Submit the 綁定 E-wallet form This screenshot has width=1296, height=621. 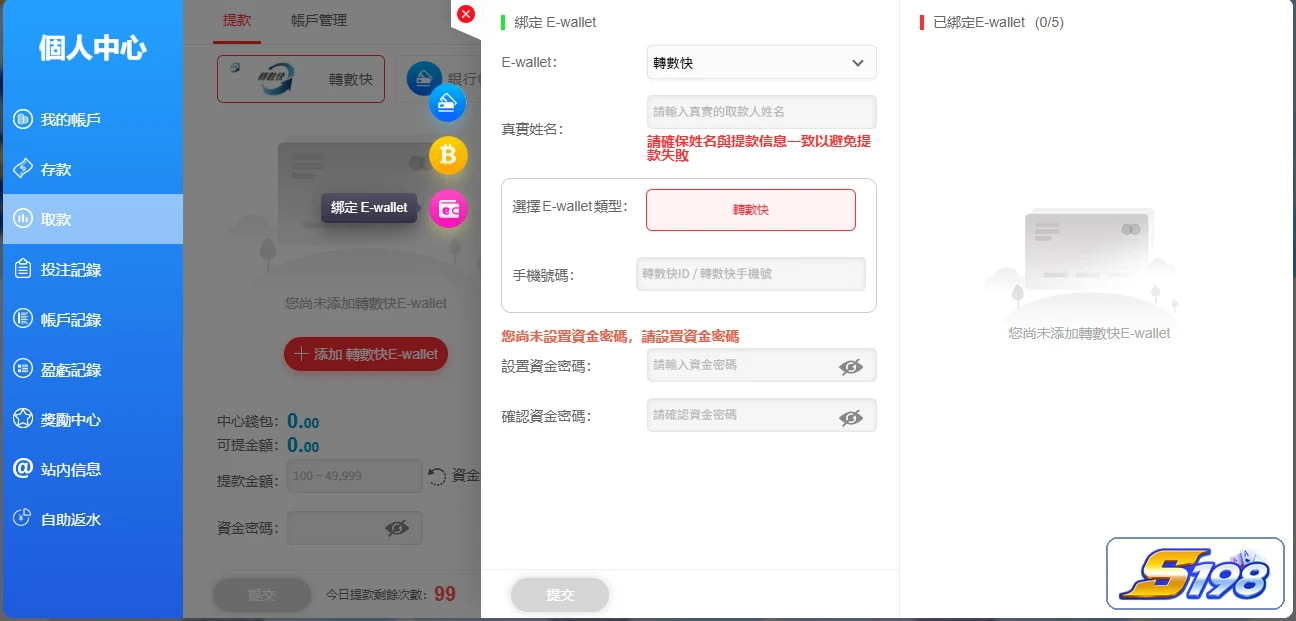pos(560,595)
